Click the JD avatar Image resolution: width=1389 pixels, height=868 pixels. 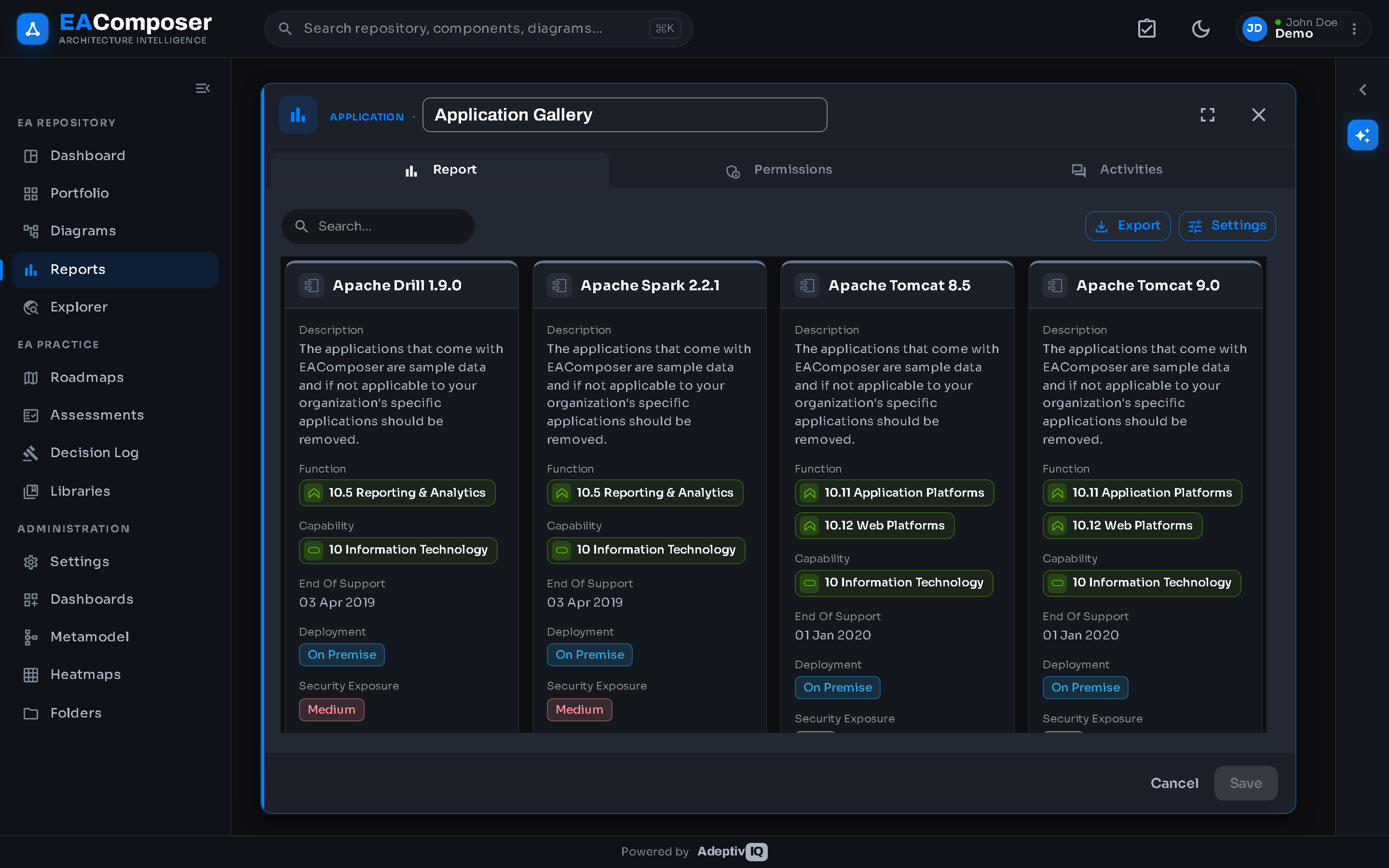tap(1254, 29)
